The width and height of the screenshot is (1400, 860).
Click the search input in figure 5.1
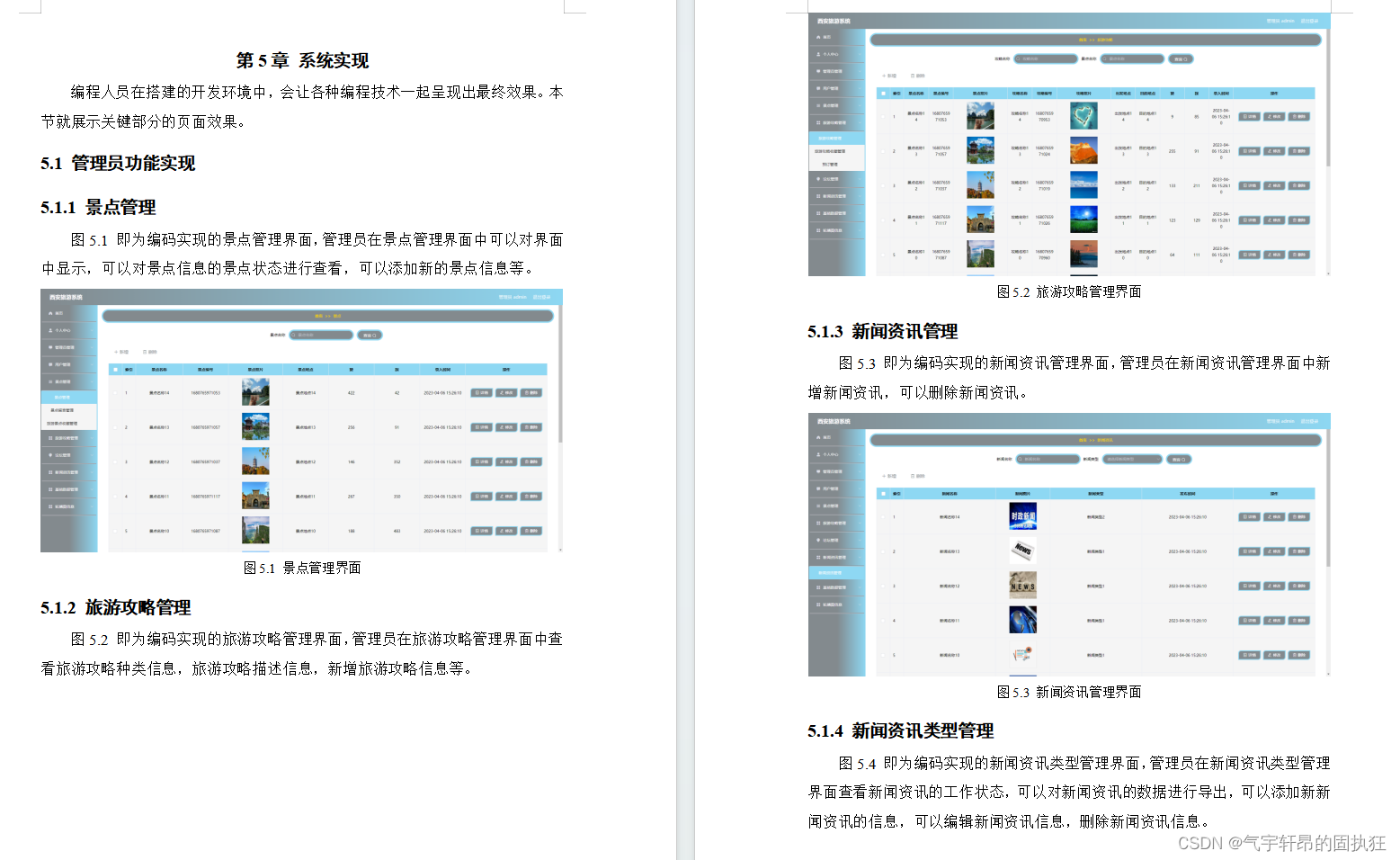point(321,335)
